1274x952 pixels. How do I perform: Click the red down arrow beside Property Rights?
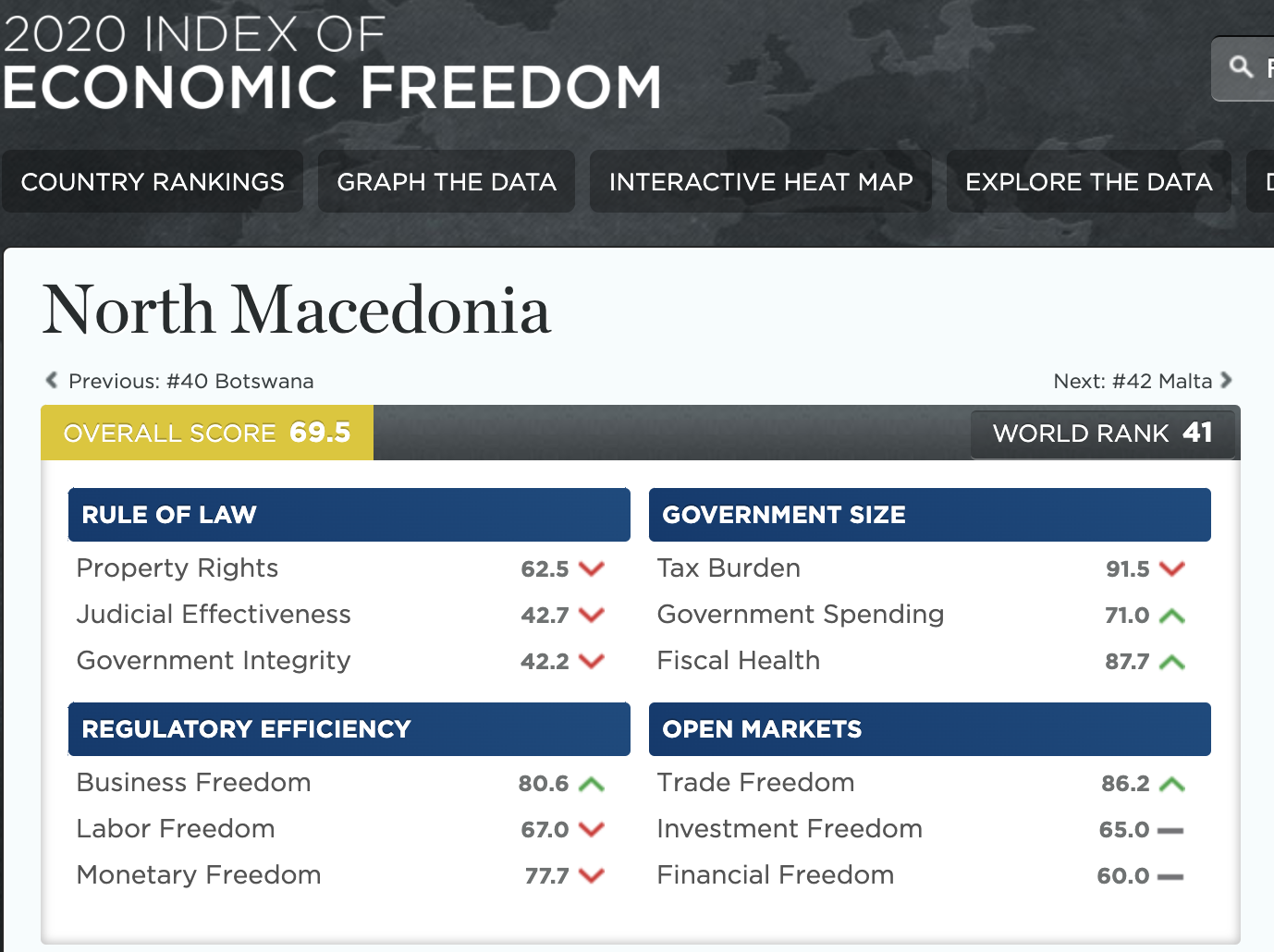pos(591,568)
